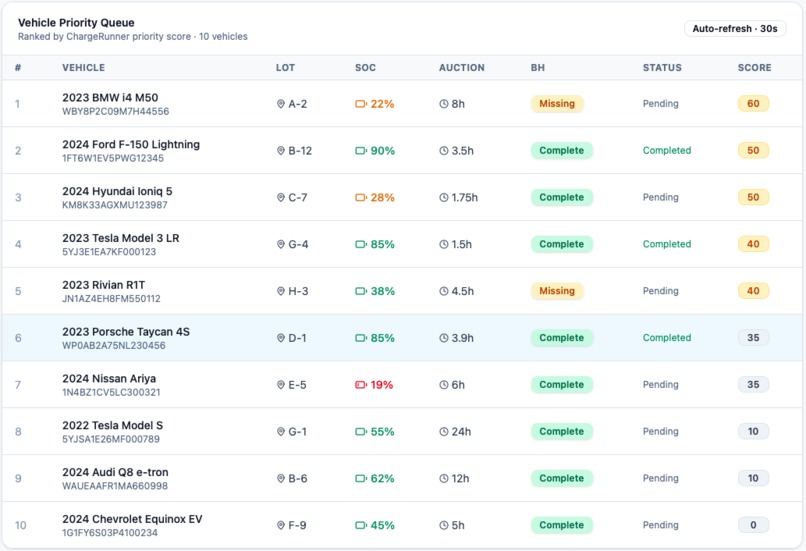Click battery icon beside 55% SOC
The height and width of the screenshot is (551, 806).
(361, 431)
